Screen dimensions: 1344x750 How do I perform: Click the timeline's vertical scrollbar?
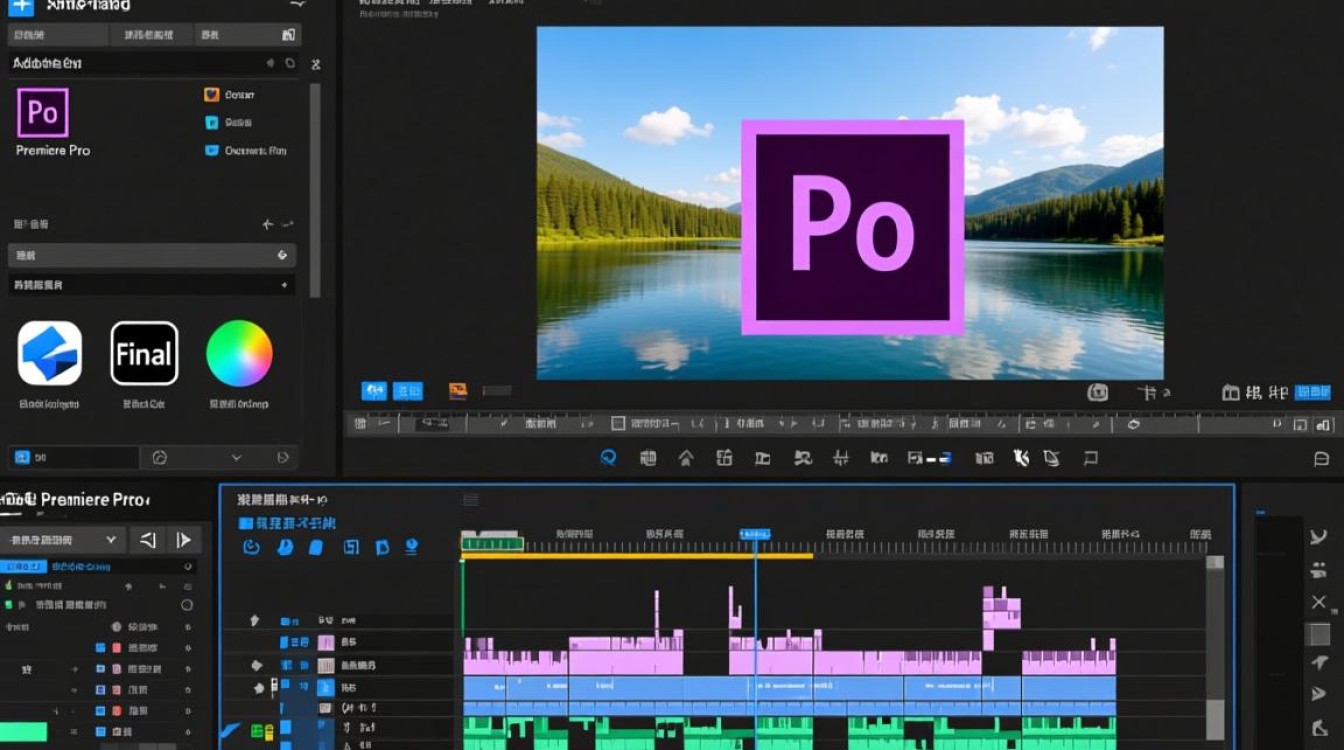[1215, 650]
